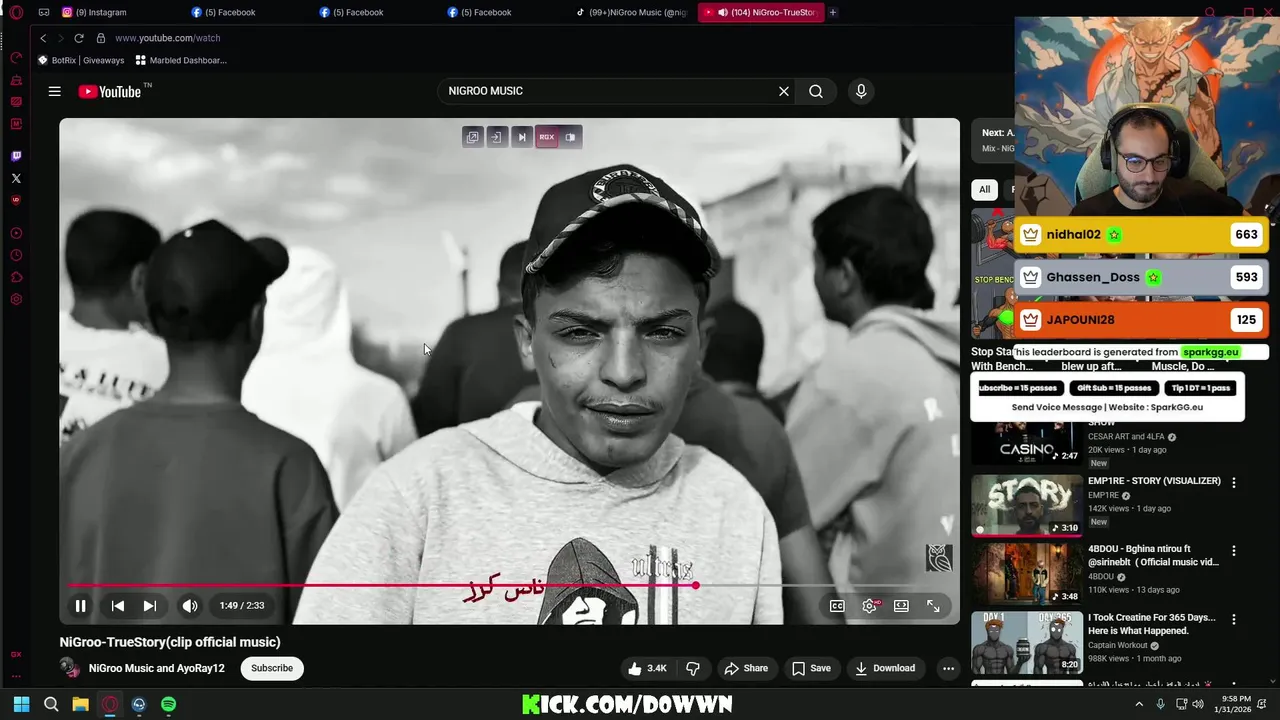The height and width of the screenshot is (720, 1280).
Task: Open the player icon in Opera sidebar
Action: (16, 233)
